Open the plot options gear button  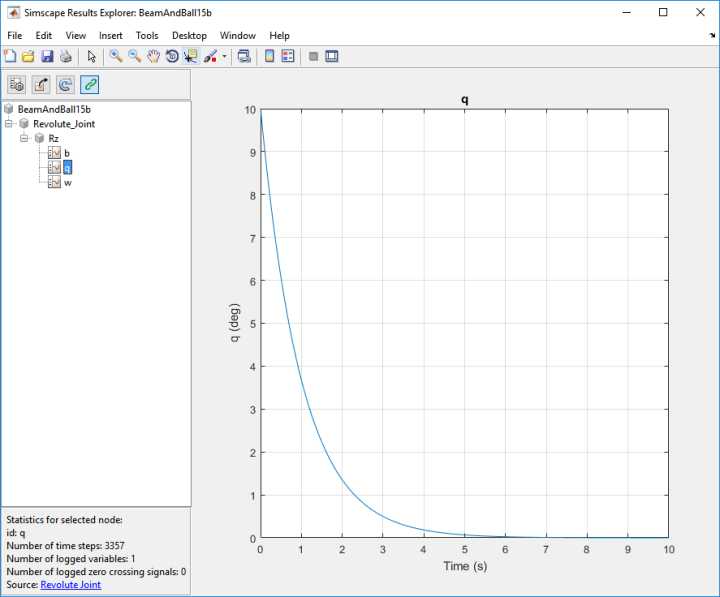(17, 84)
